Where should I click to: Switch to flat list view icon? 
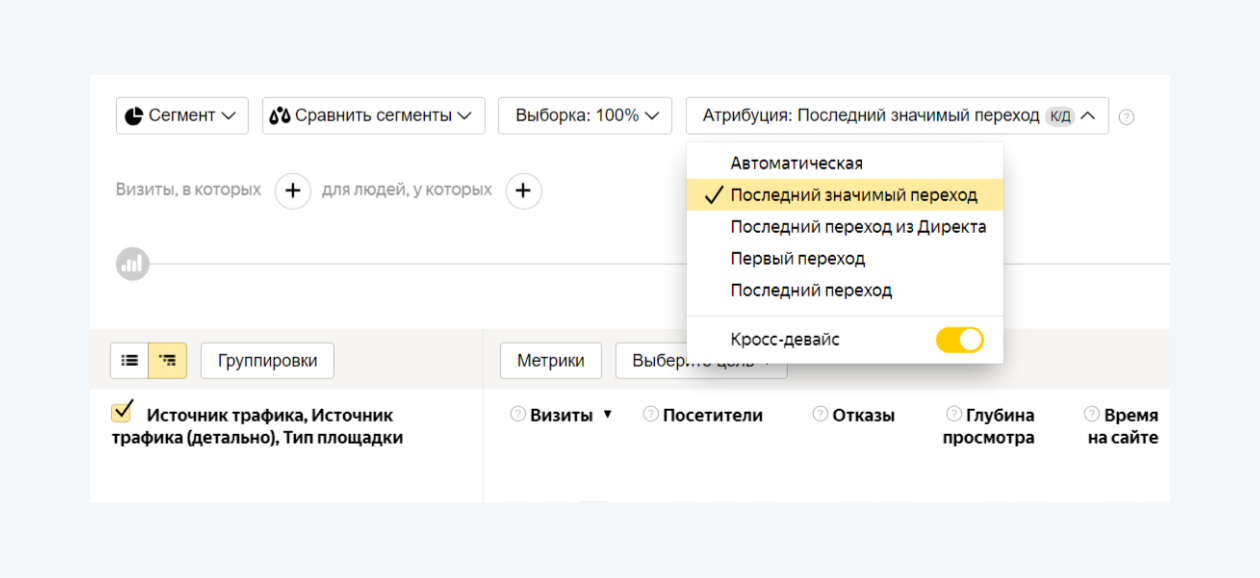pos(130,360)
